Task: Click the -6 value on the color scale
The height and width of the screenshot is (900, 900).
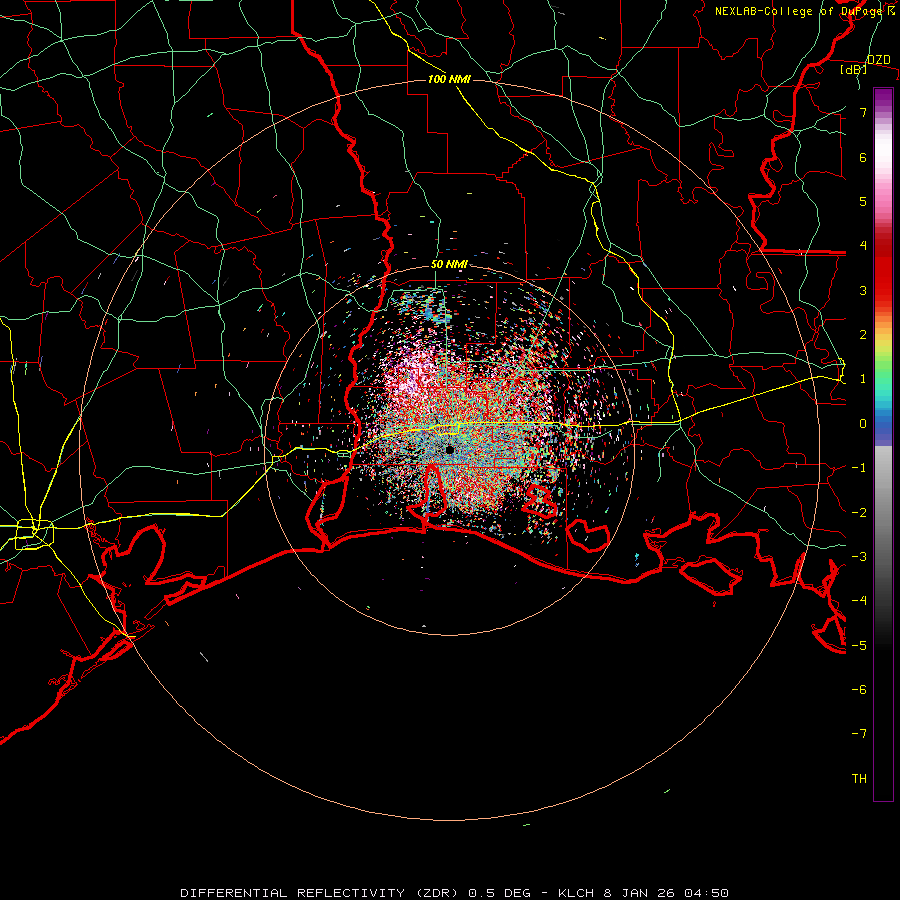Action: click(x=859, y=690)
